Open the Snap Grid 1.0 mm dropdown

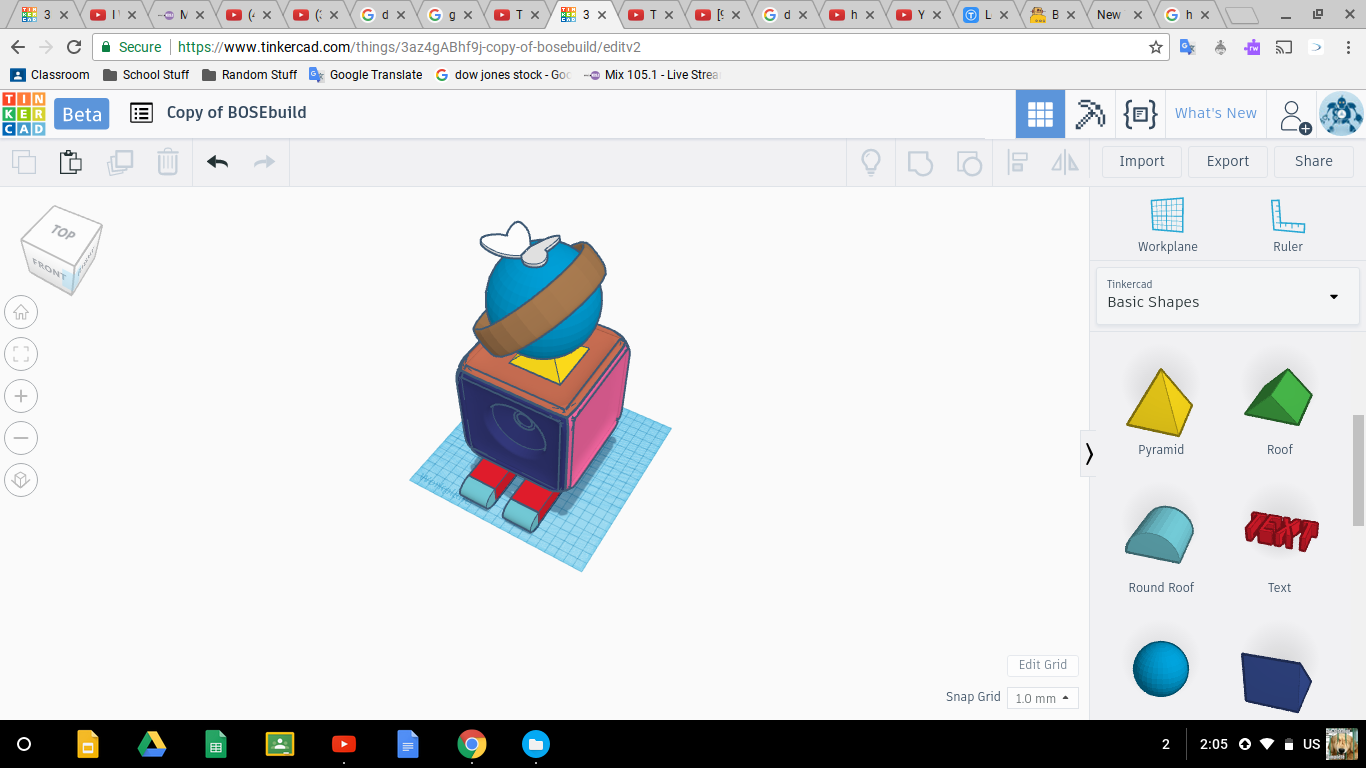pos(1043,698)
